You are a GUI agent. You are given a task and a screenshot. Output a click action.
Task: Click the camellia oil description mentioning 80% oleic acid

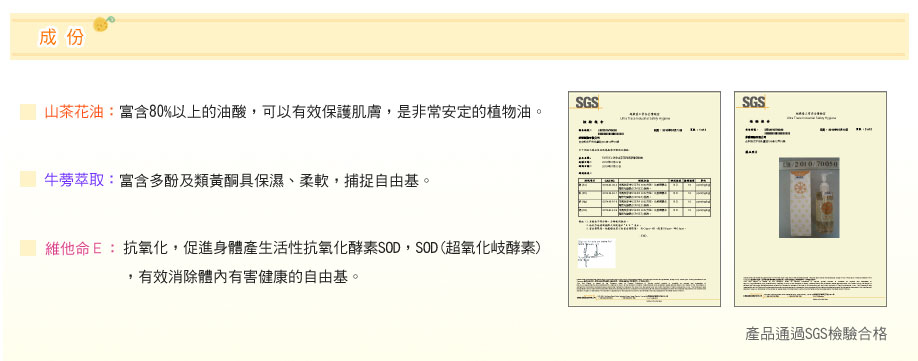(x=331, y=112)
